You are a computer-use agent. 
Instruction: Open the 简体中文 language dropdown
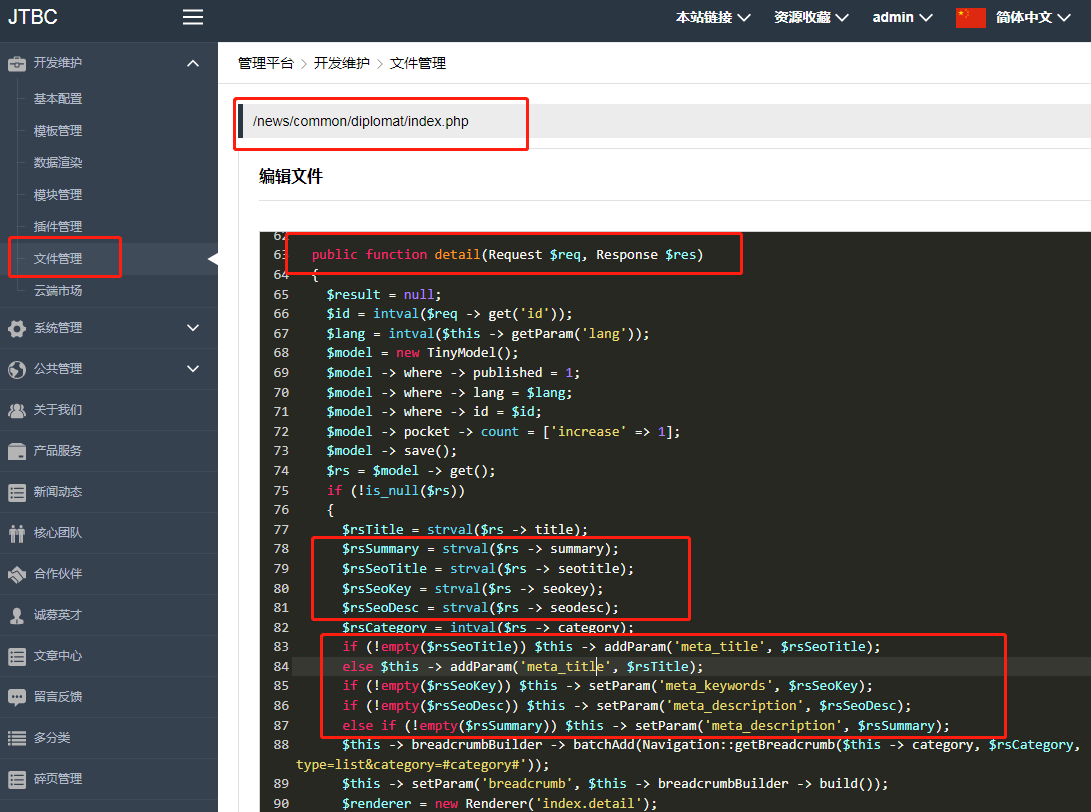coord(1033,17)
